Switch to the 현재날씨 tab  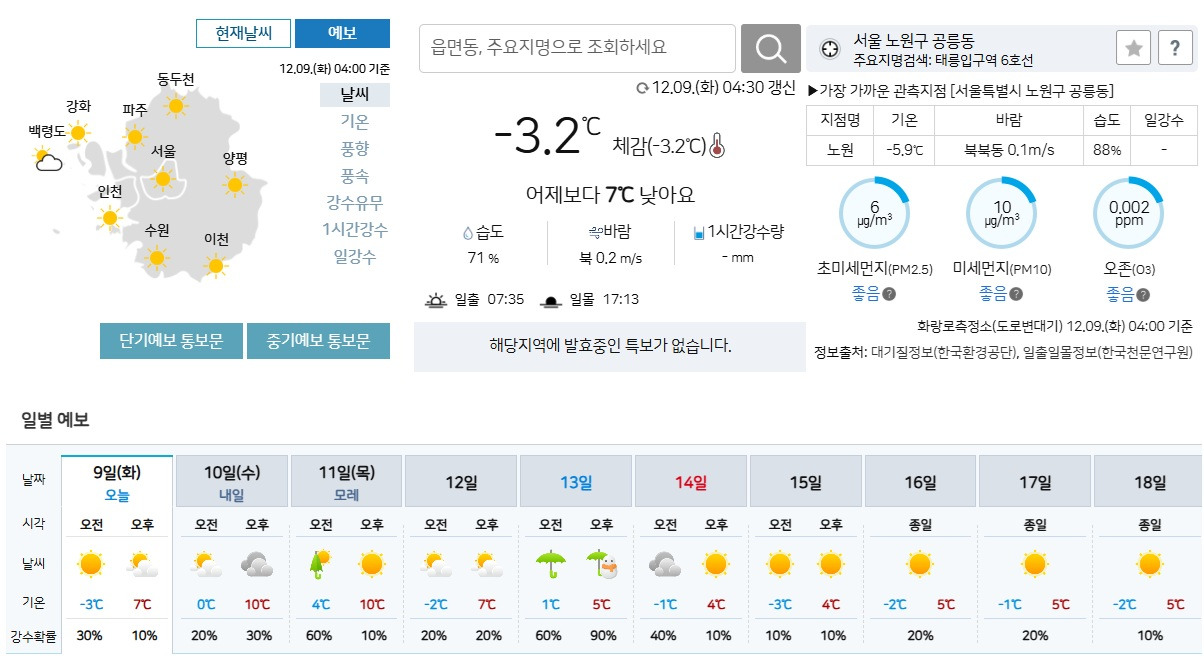244,33
